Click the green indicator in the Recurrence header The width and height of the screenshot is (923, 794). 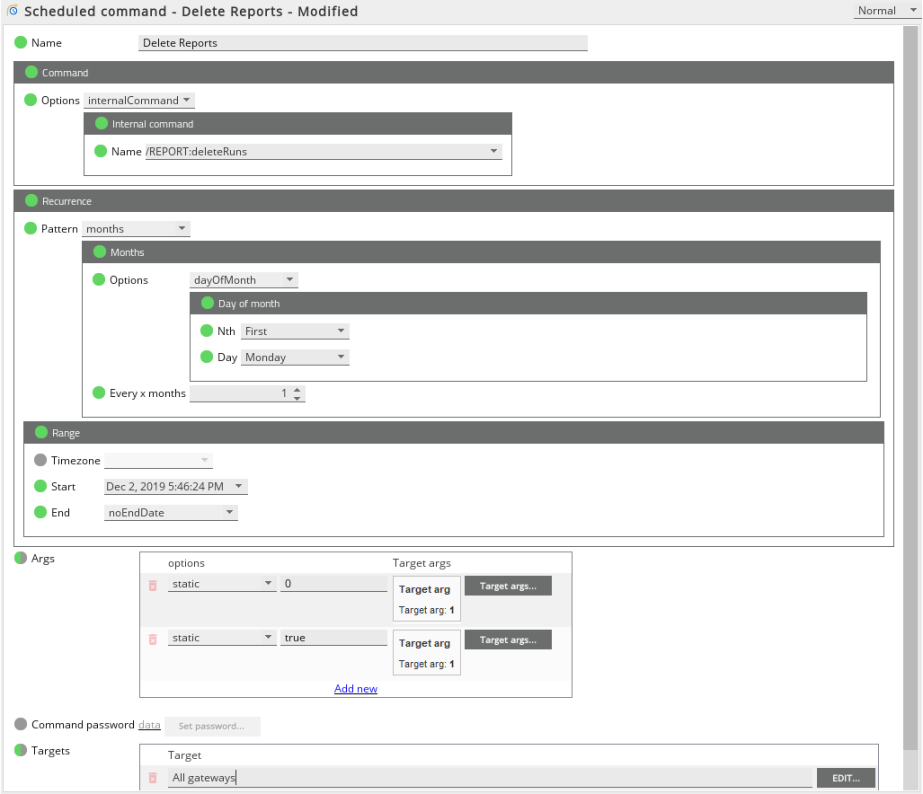point(31,201)
